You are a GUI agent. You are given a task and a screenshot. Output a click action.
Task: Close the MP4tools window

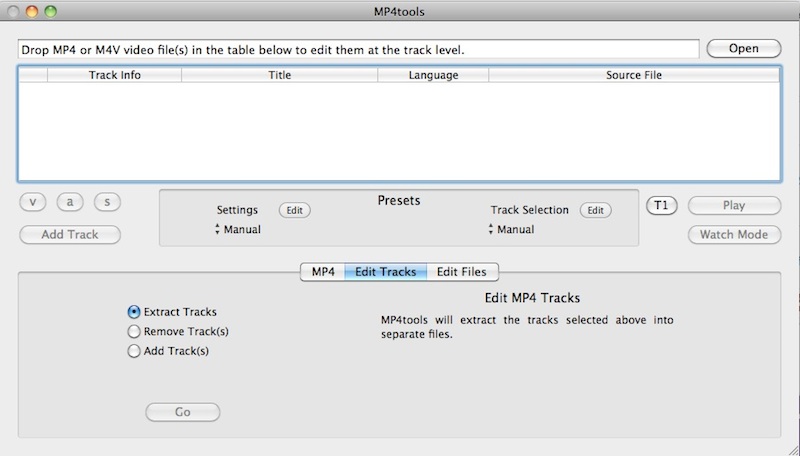[14, 11]
